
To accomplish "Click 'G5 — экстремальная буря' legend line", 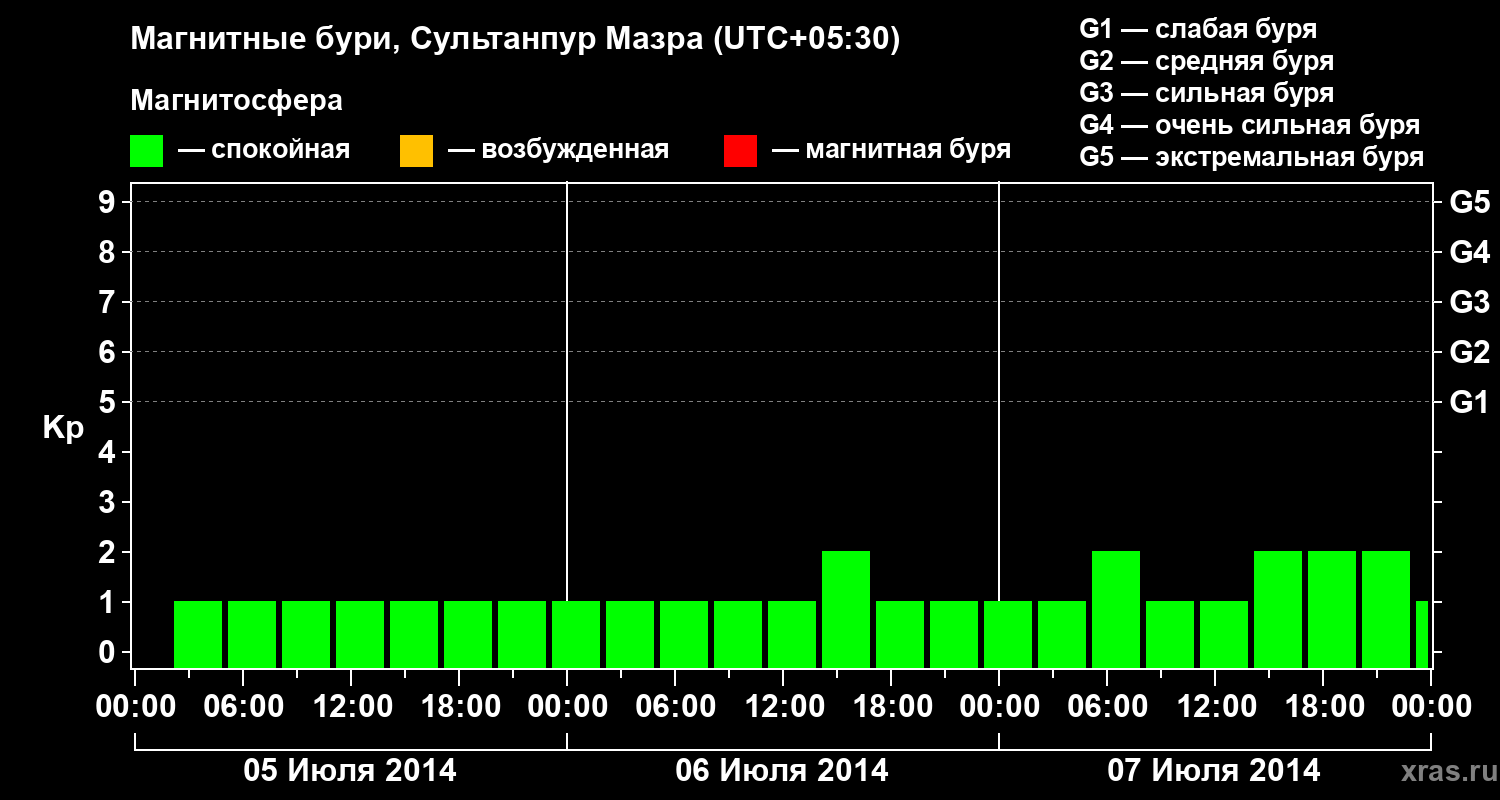I will [x=1252, y=157].
